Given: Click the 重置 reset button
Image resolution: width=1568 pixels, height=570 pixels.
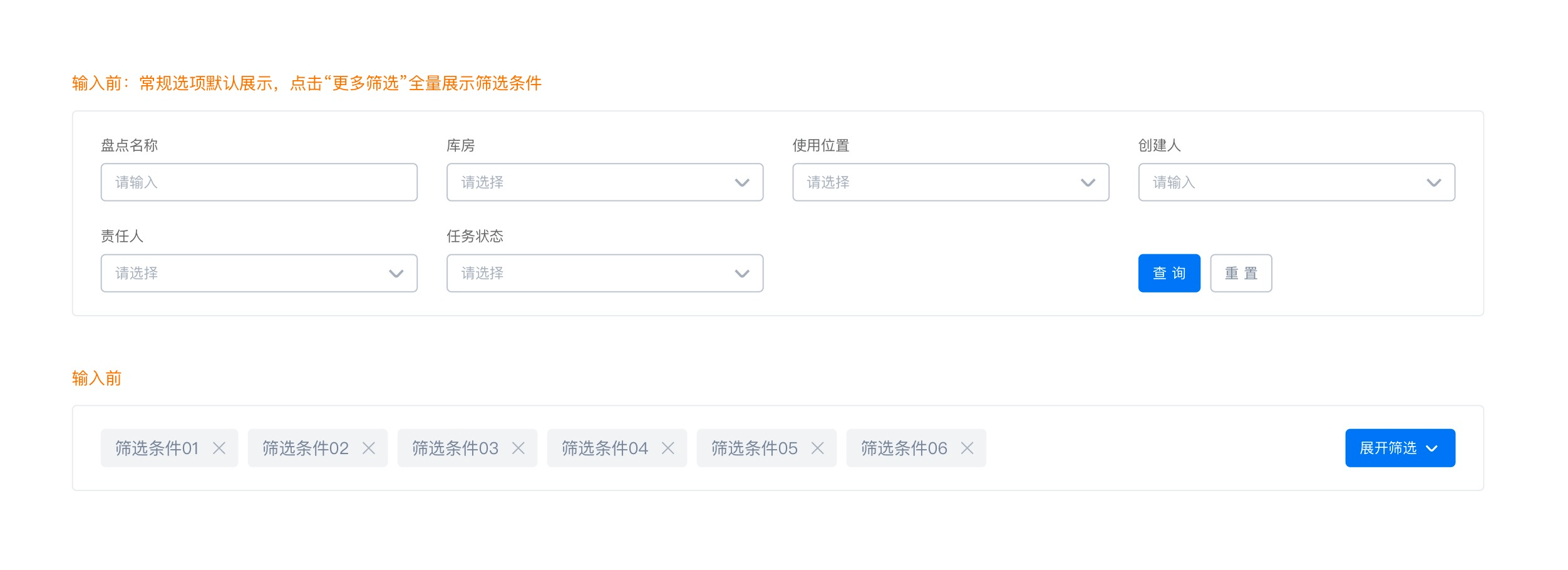Looking at the screenshot, I should [x=1240, y=273].
